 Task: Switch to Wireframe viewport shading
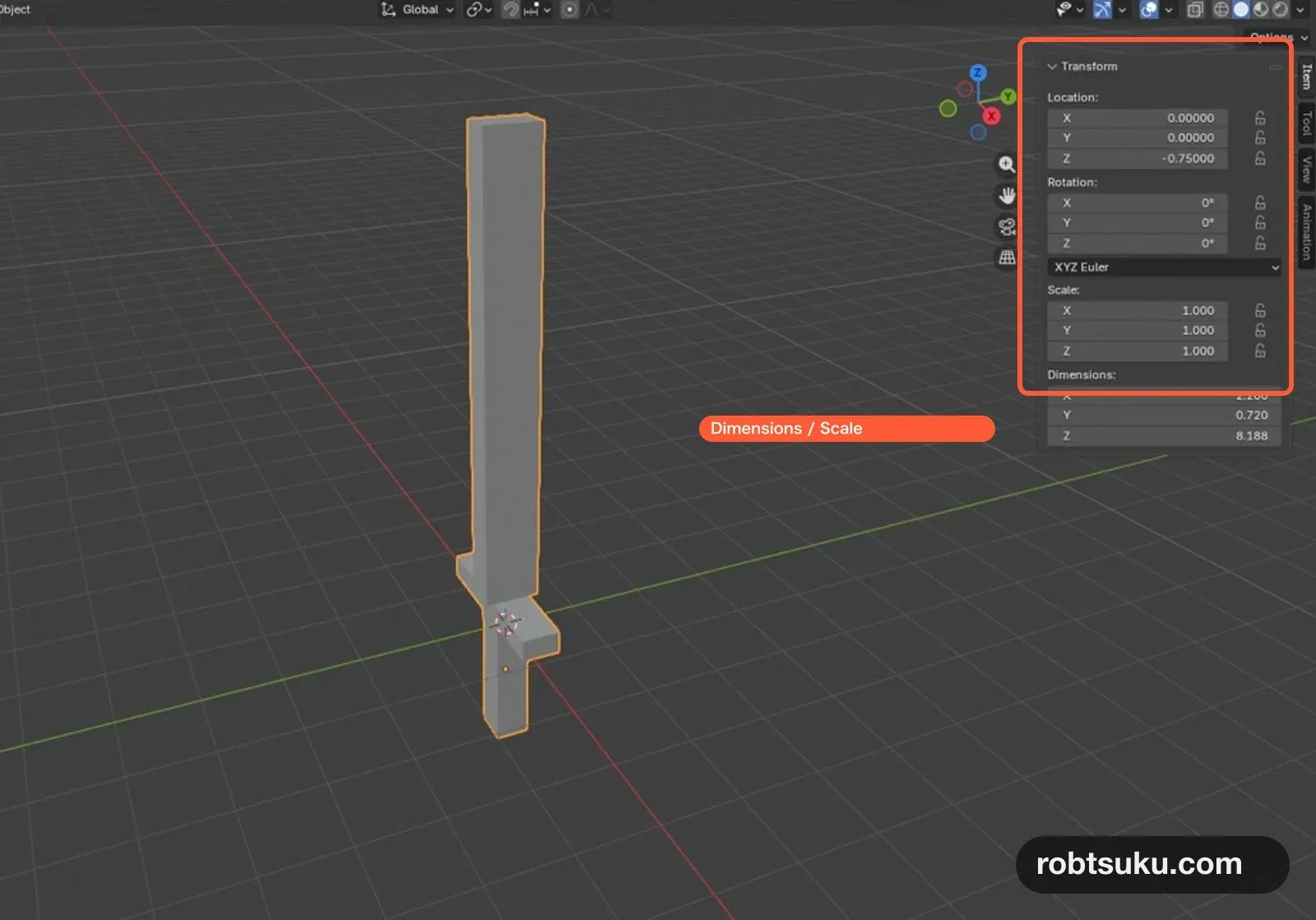point(1221,10)
